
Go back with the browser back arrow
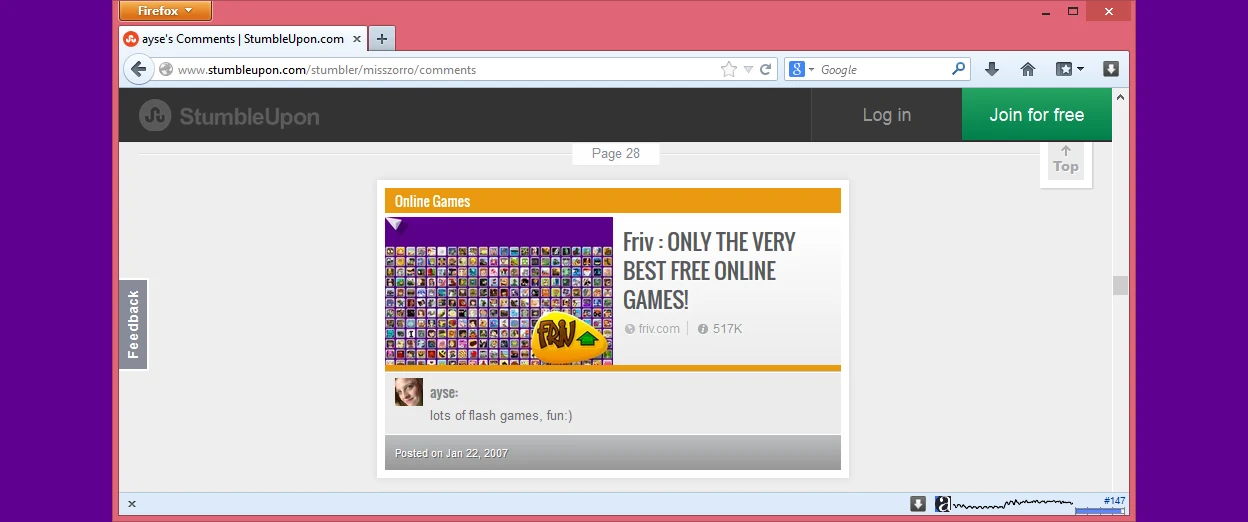(138, 70)
